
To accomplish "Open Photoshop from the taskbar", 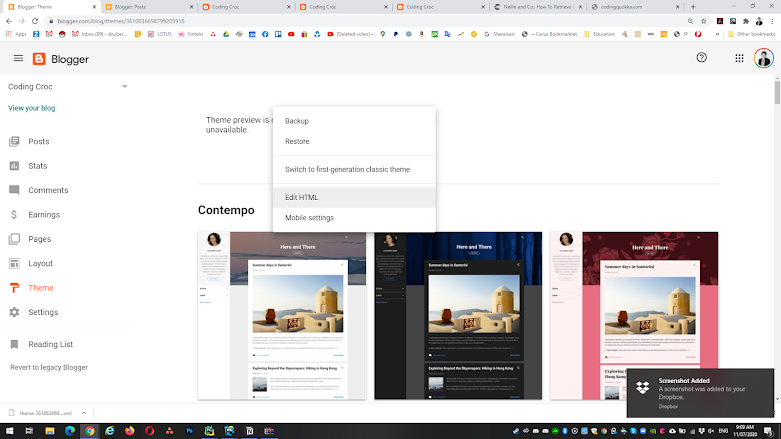I will 189,431.
